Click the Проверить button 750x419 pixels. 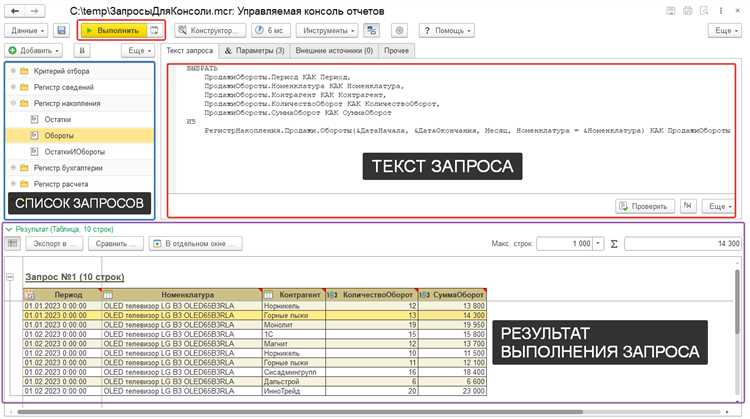tap(645, 206)
